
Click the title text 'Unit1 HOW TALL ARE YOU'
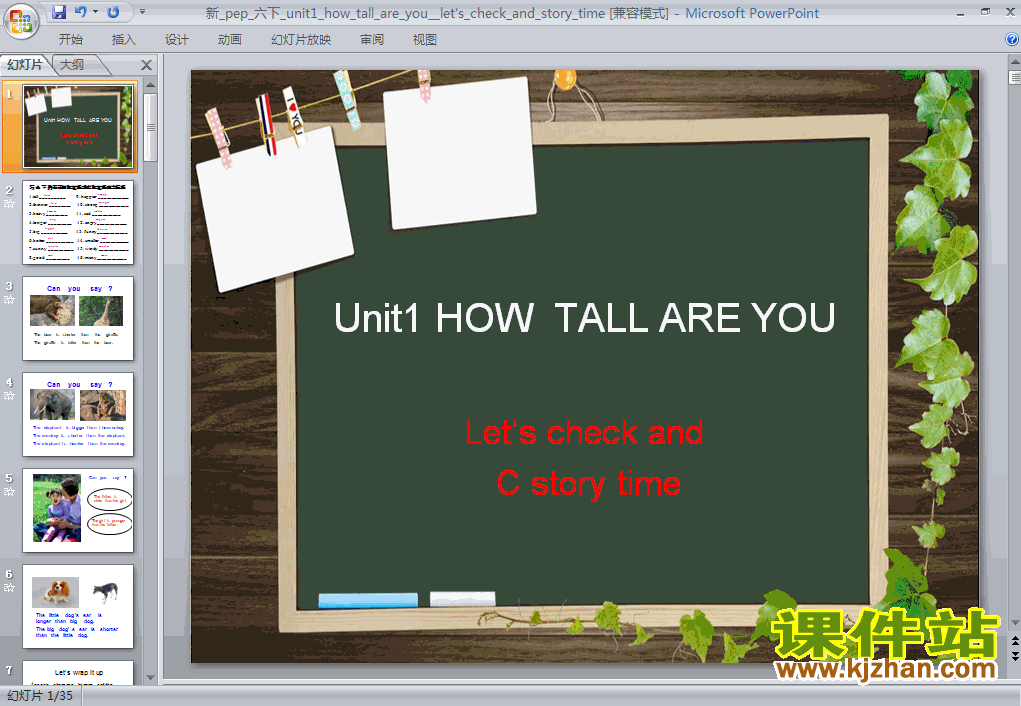click(x=584, y=318)
